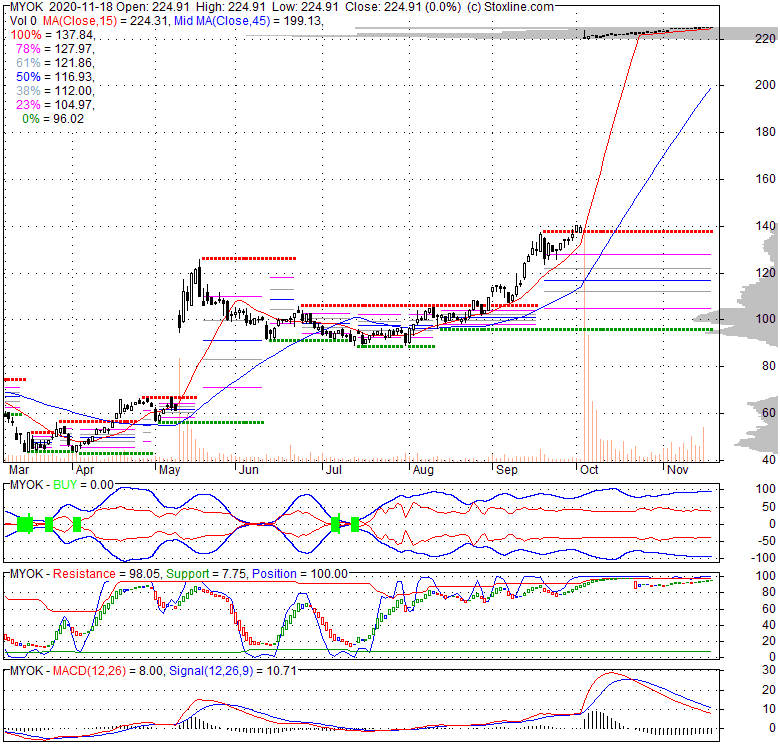
Task: Click the Support = 7.75 label
Action: [x=206, y=574]
